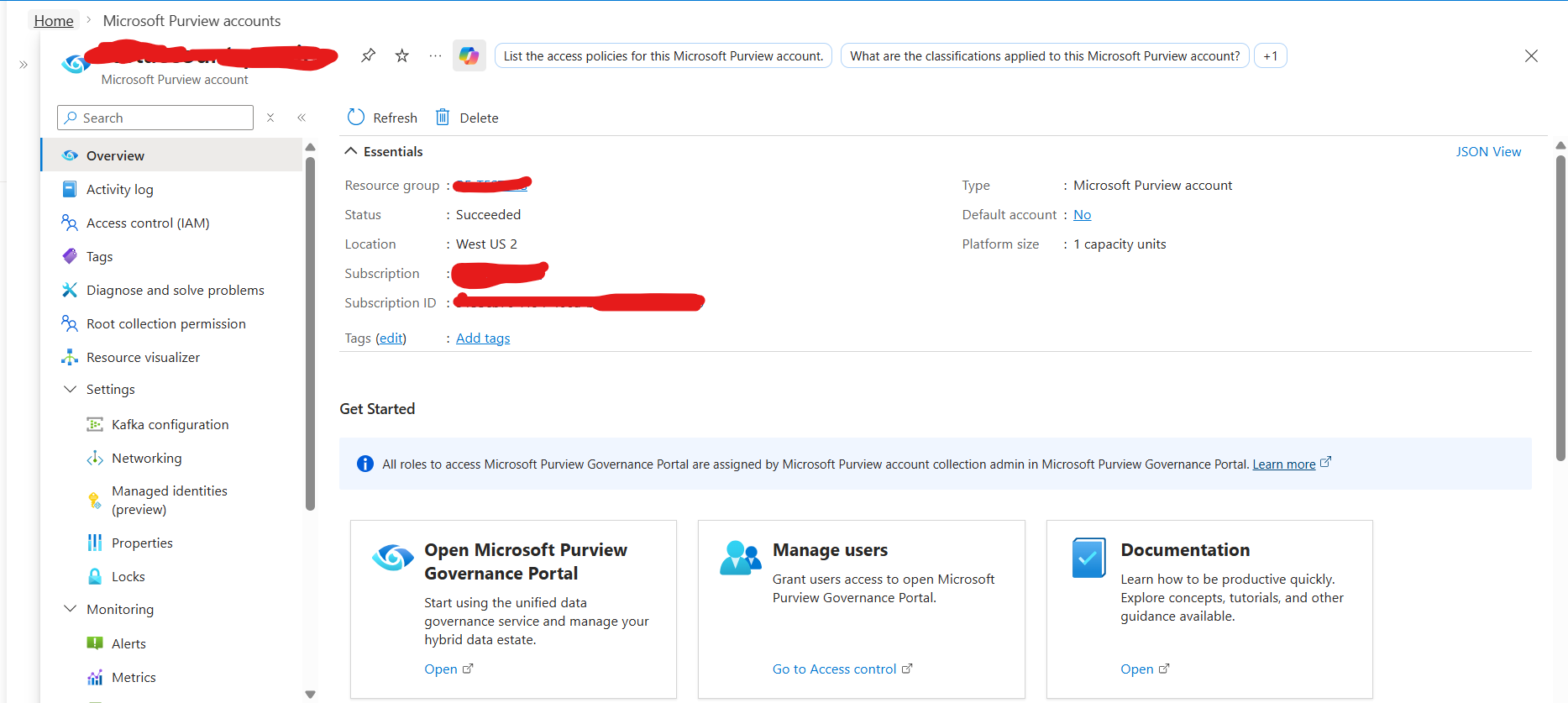The height and width of the screenshot is (703, 1568).
Task: Click the 'Get Started' heading
Action: pyautogui.click(x=377, y=408)
